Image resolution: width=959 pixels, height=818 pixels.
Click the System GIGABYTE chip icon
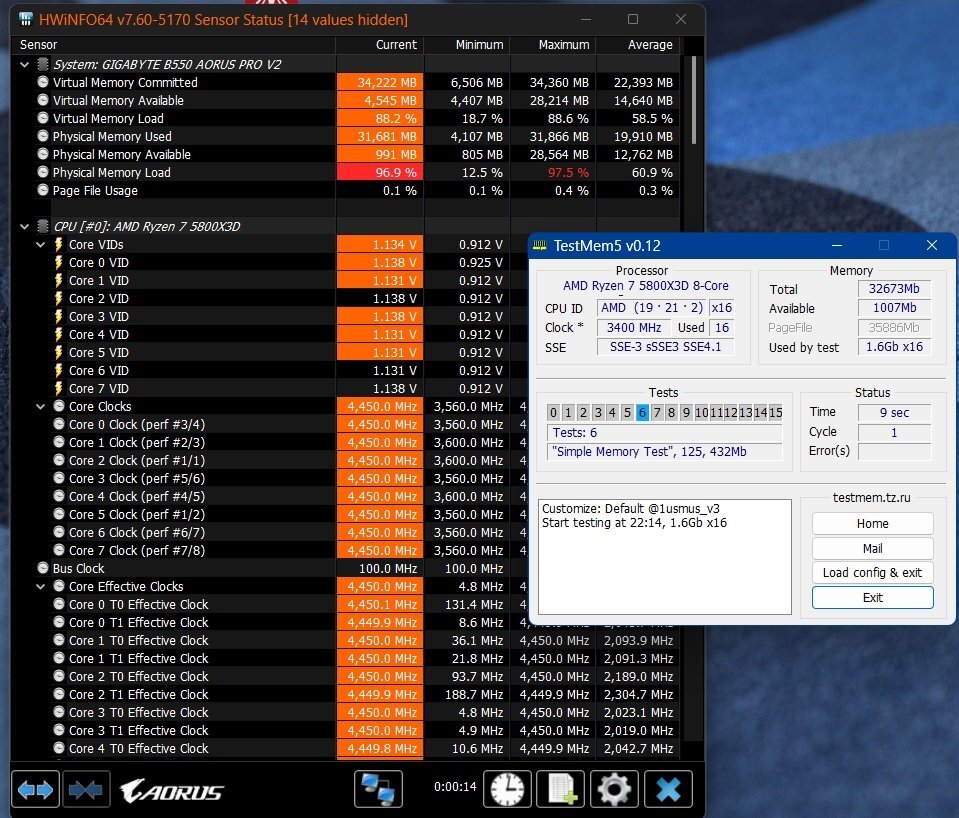coord(43,64)
